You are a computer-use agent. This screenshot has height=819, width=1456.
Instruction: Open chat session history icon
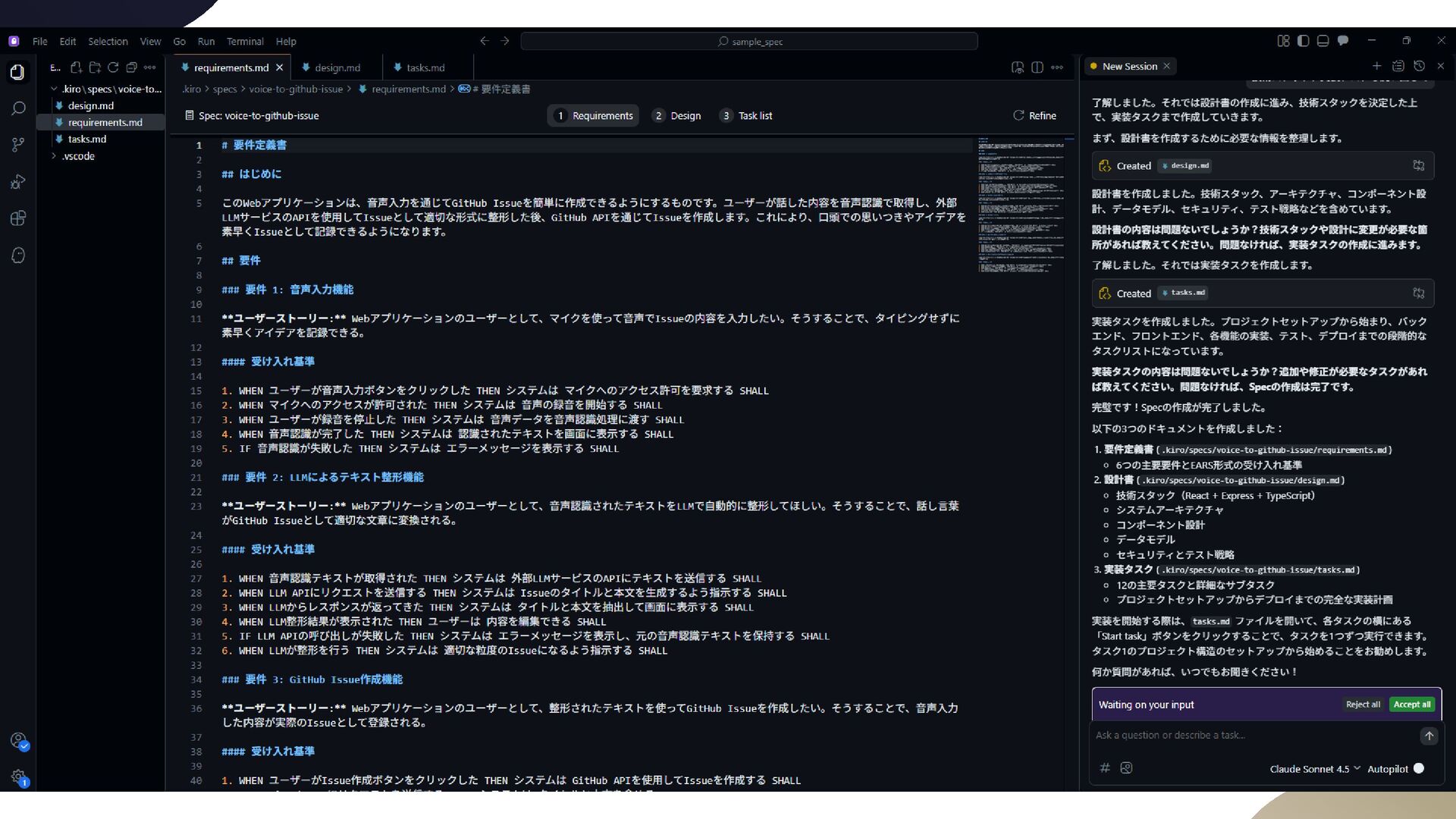(1420, 67)
